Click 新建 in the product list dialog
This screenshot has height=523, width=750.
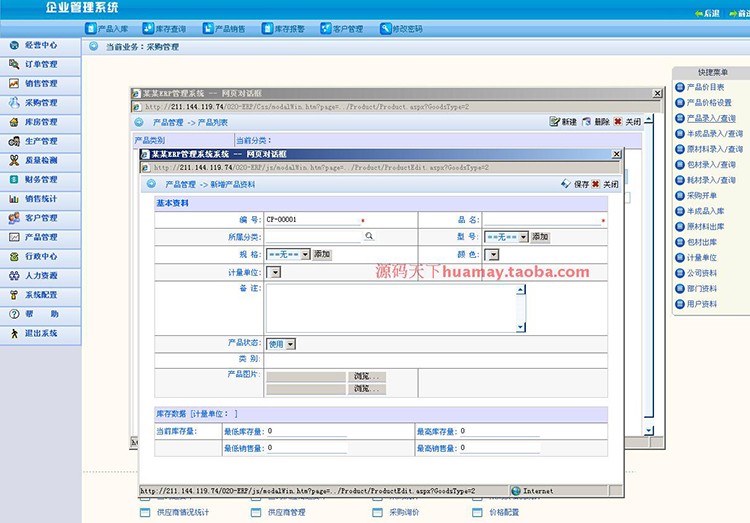click(x=563, y=122)
